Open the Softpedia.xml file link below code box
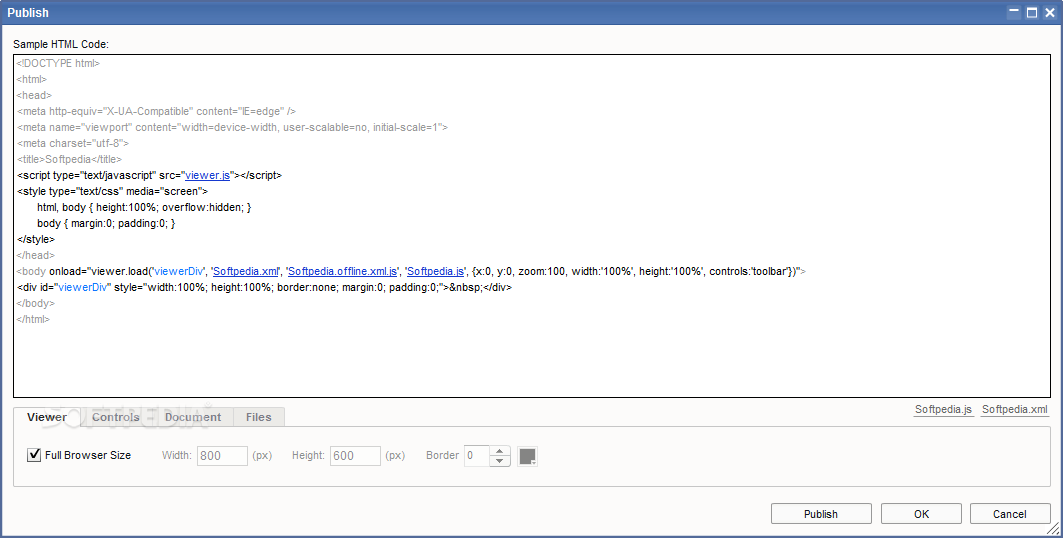 pyautogui.click(x=1014, y=409)
